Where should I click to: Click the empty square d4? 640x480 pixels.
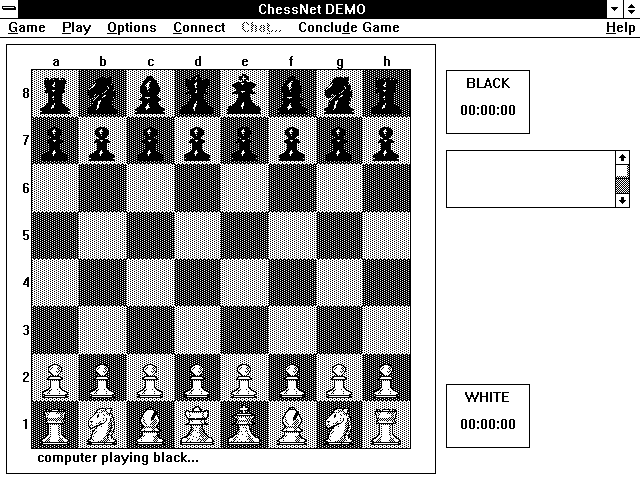tap(198, 282)
